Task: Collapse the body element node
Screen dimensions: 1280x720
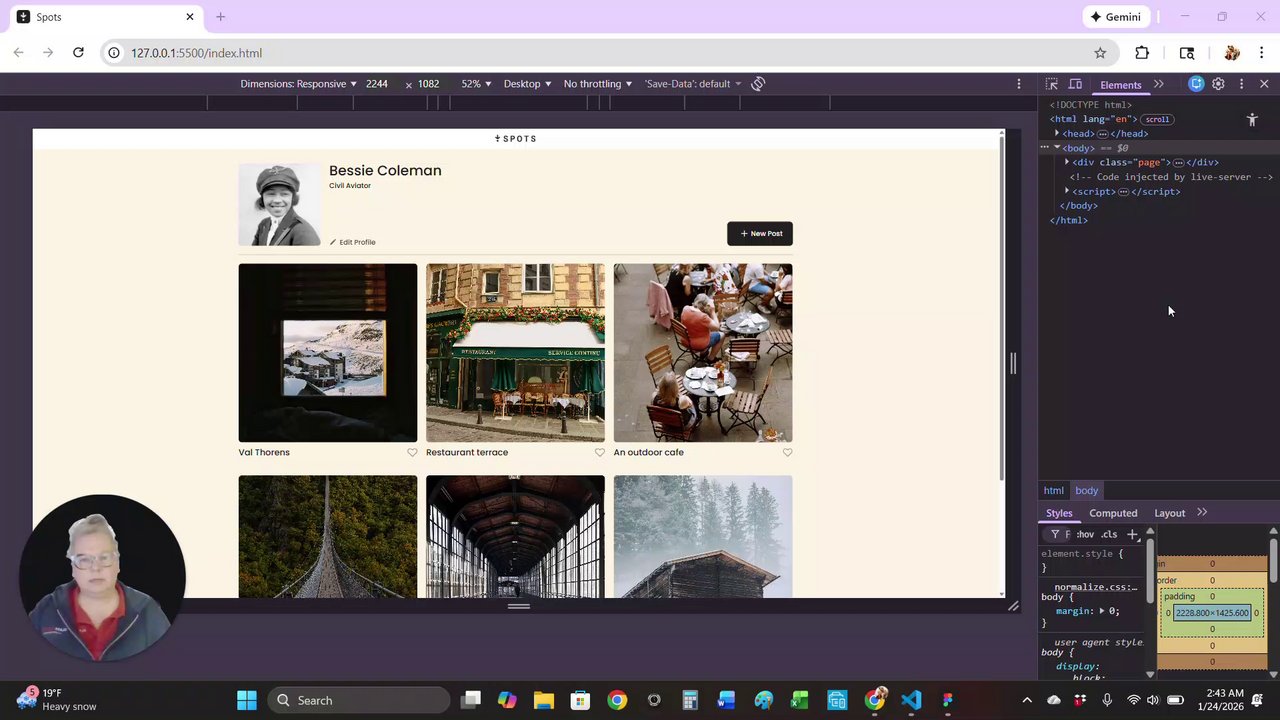Action: tap(1057, 148)
